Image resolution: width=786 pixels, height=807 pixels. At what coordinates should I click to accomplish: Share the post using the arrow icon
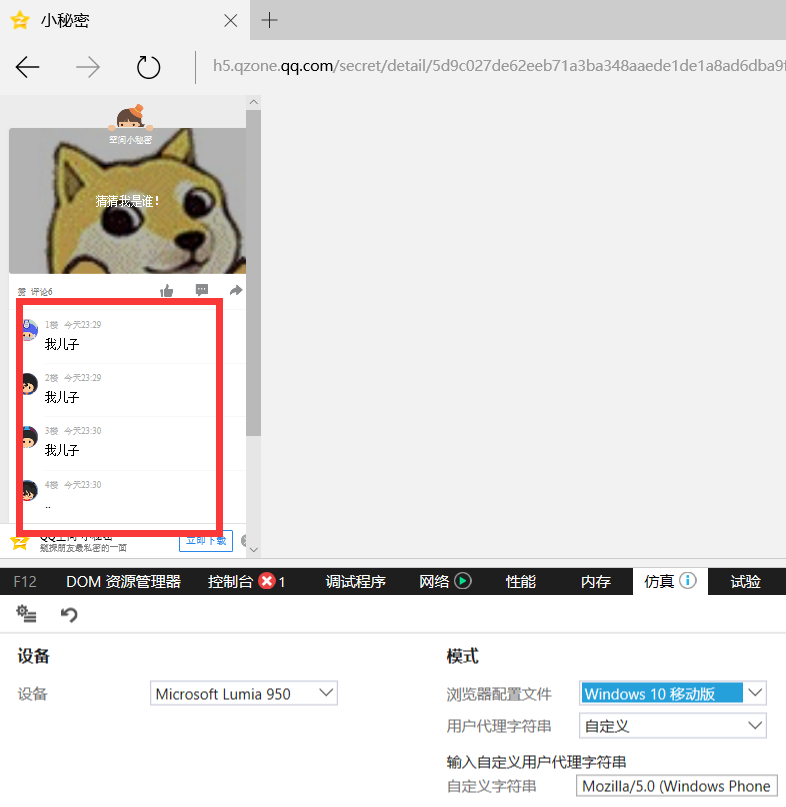(x=236, y=291)
